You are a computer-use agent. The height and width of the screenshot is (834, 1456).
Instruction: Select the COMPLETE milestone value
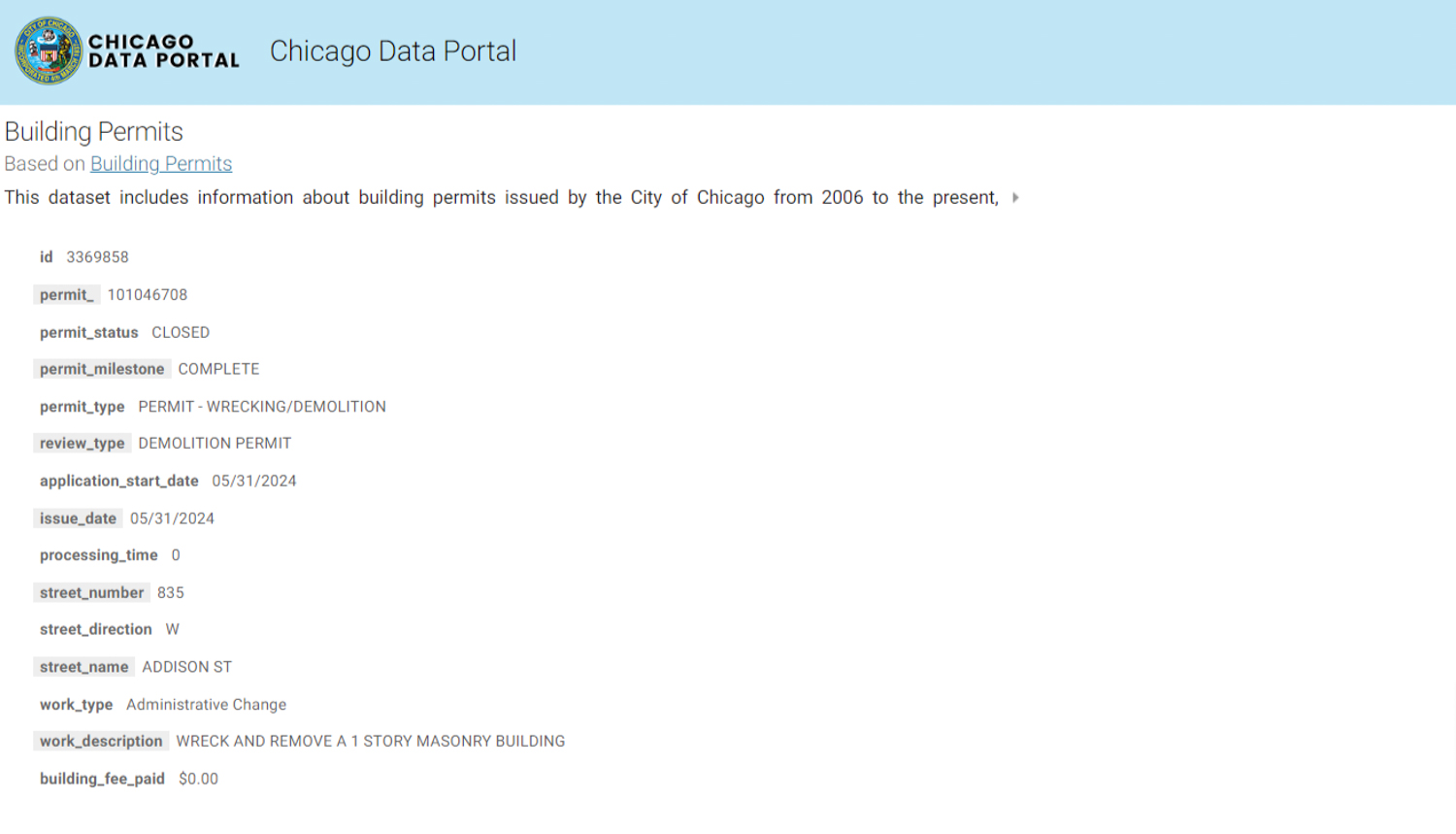[x=218, y=369]
